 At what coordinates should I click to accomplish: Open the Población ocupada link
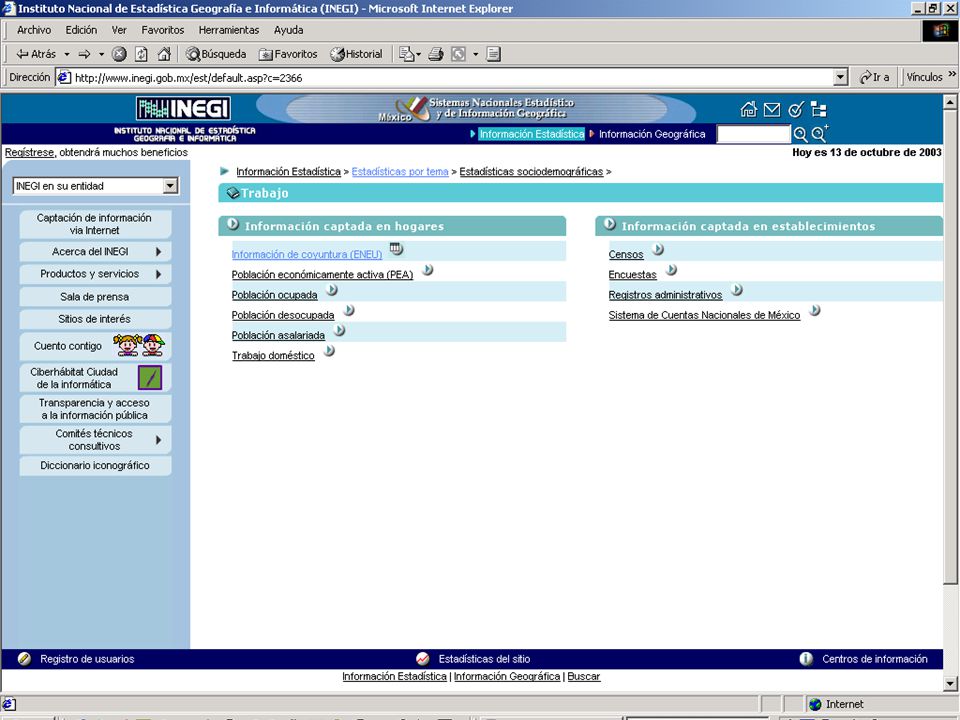(274, 294)
